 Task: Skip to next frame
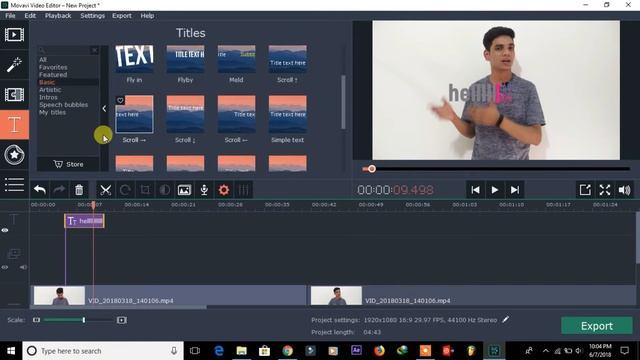coord(515,190)
